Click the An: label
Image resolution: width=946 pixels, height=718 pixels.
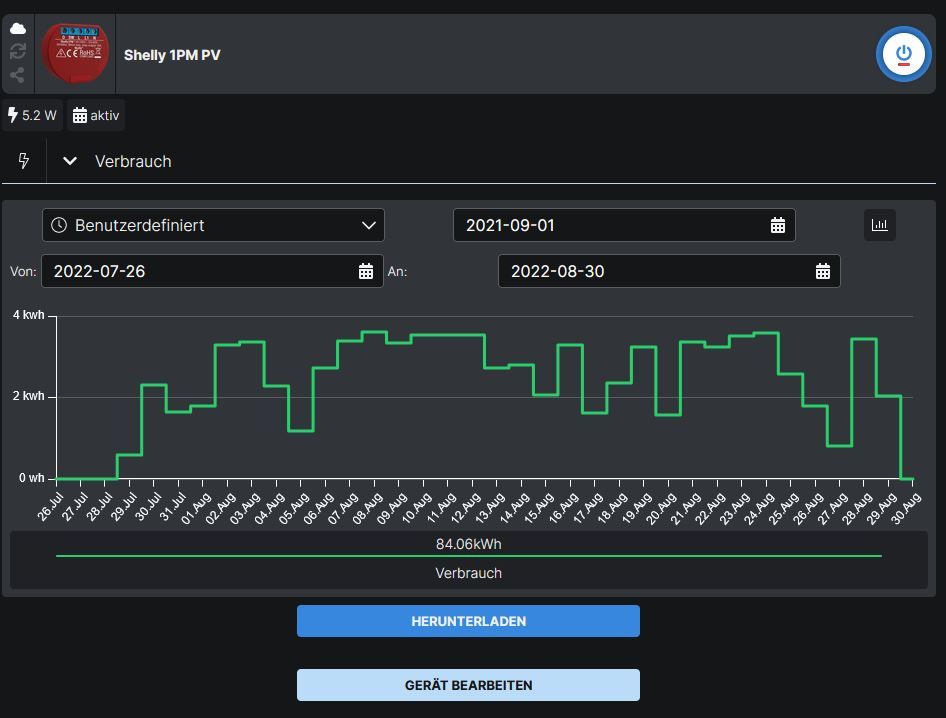(397, 272)
